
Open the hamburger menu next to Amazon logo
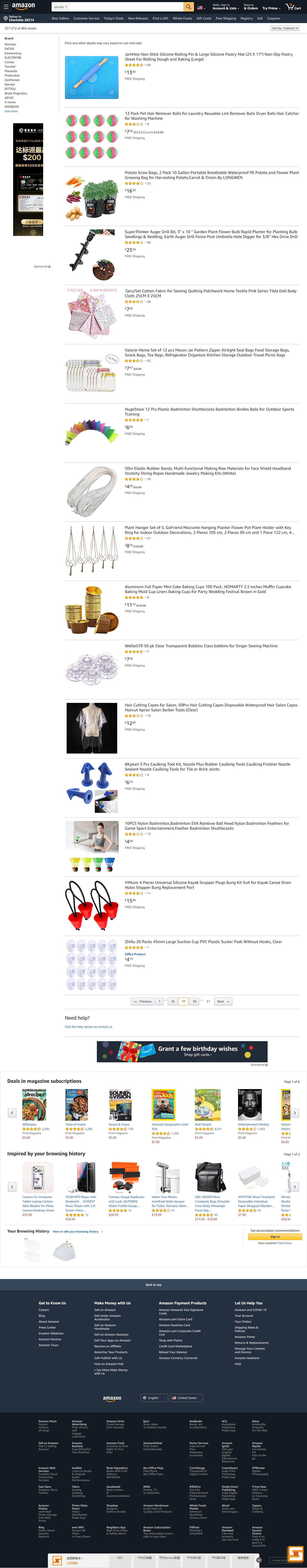pyautogui.click(x=5, y=7)
